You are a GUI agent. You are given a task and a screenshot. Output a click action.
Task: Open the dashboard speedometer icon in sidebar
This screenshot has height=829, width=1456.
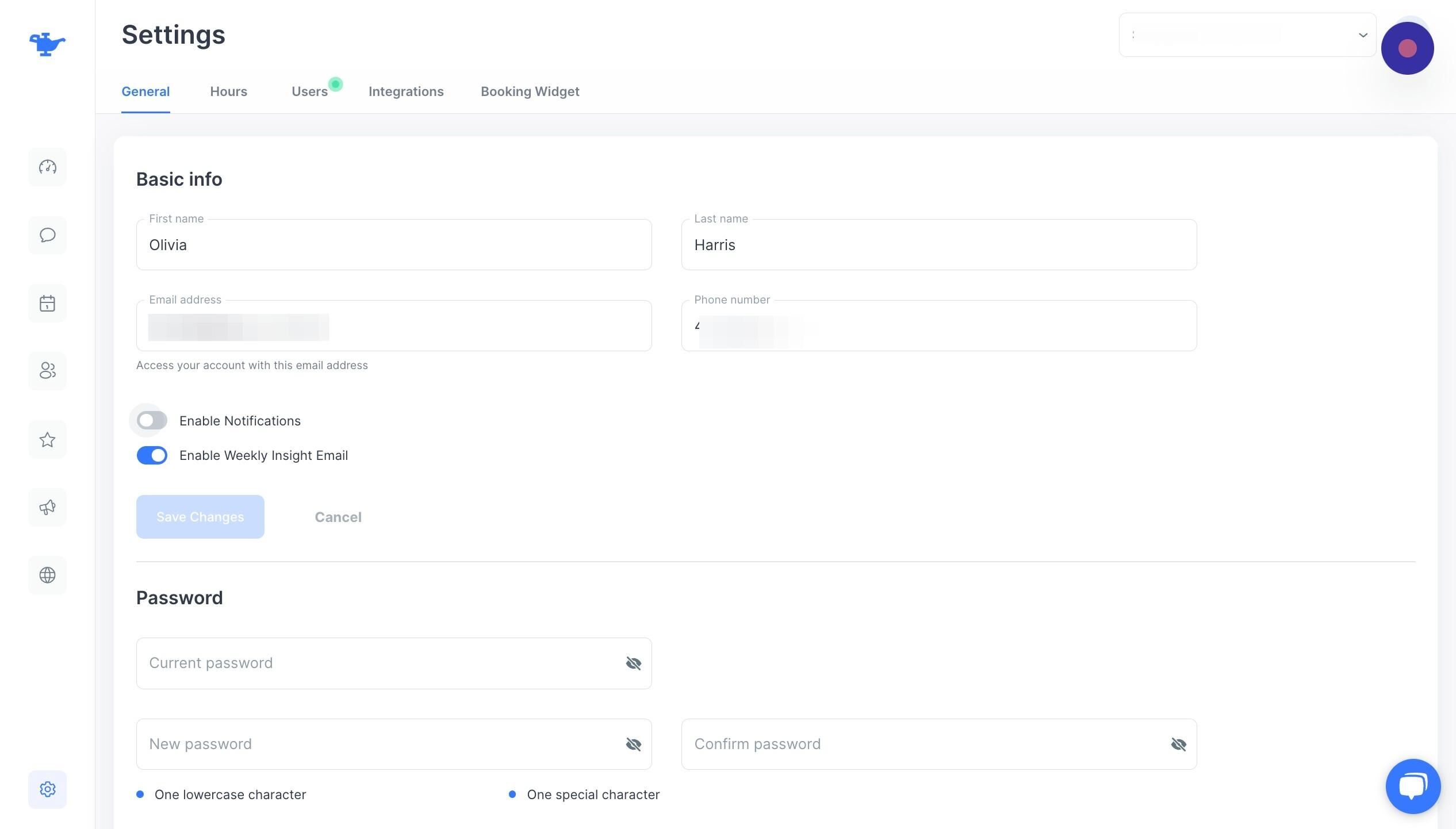point(47,167)
